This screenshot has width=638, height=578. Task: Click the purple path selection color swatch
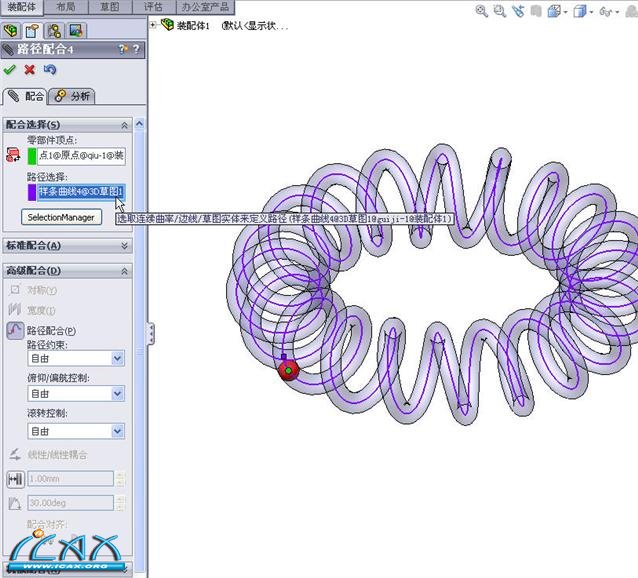(32, 191)
